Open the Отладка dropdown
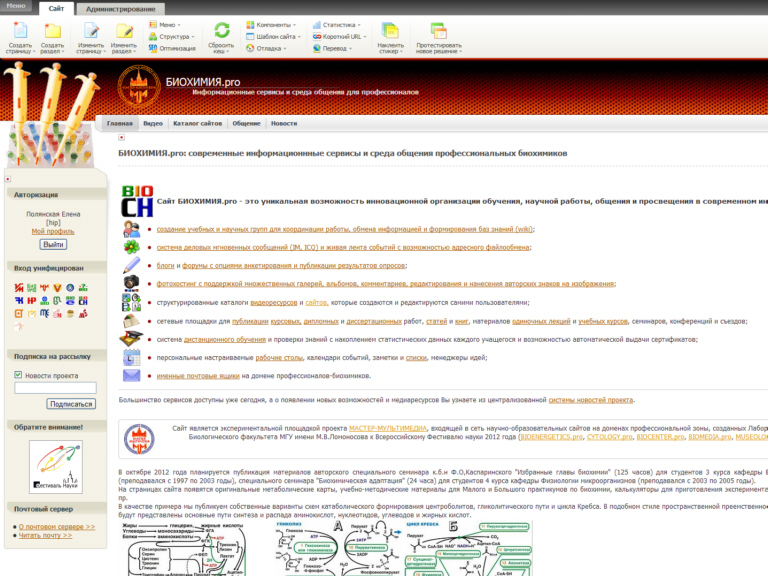This screenshot has height=576, width=768. [266, 48]
